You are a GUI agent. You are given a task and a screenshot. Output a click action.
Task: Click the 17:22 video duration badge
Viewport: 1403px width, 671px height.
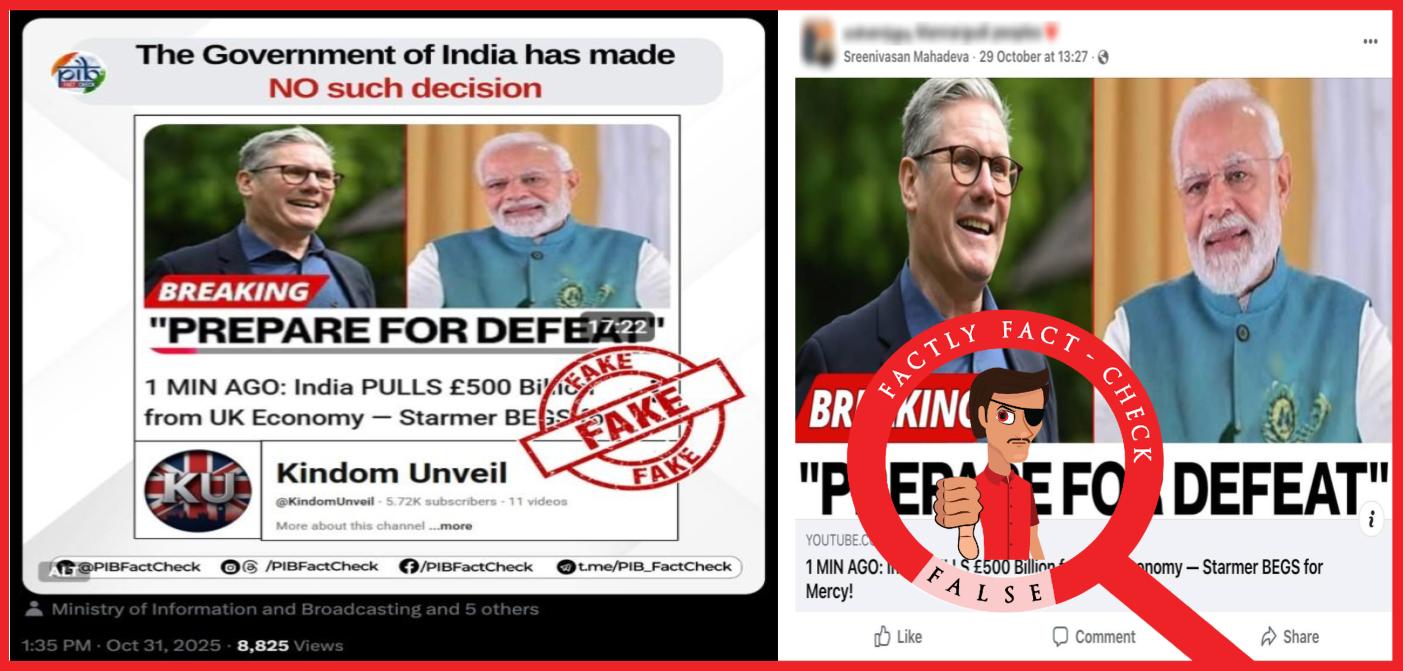tap(619, 326)
